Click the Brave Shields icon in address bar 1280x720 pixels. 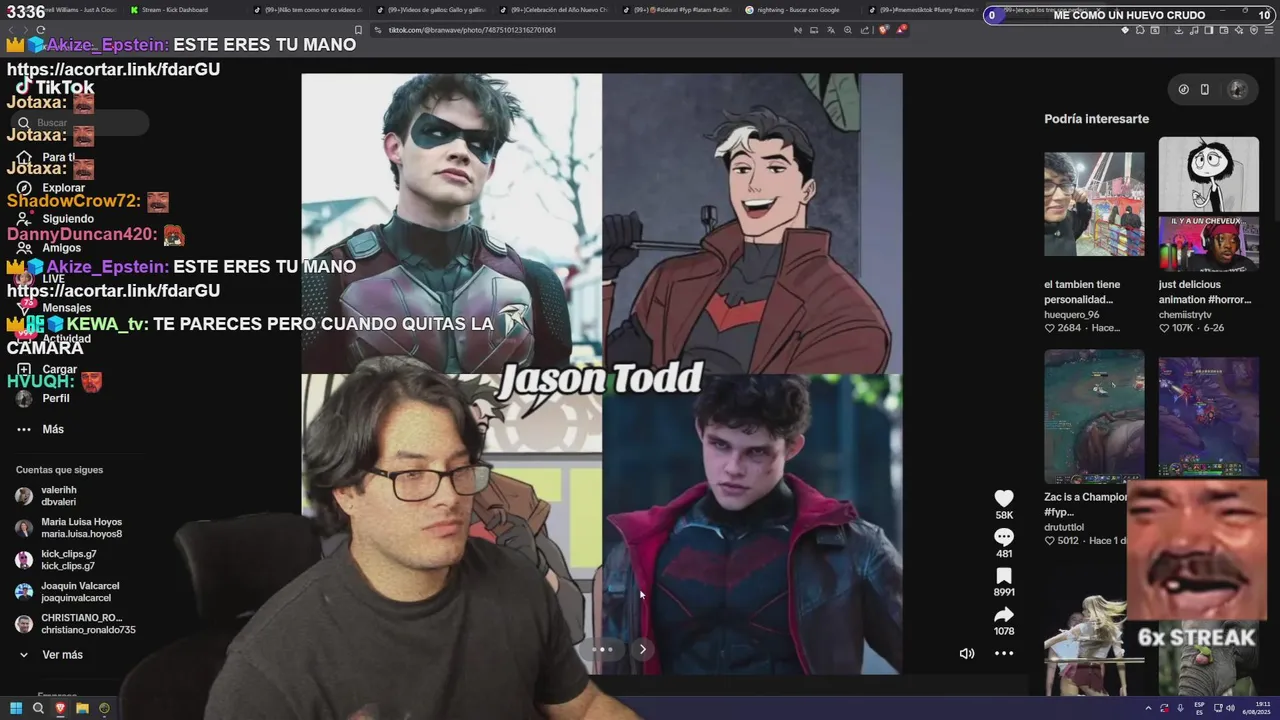883,30
